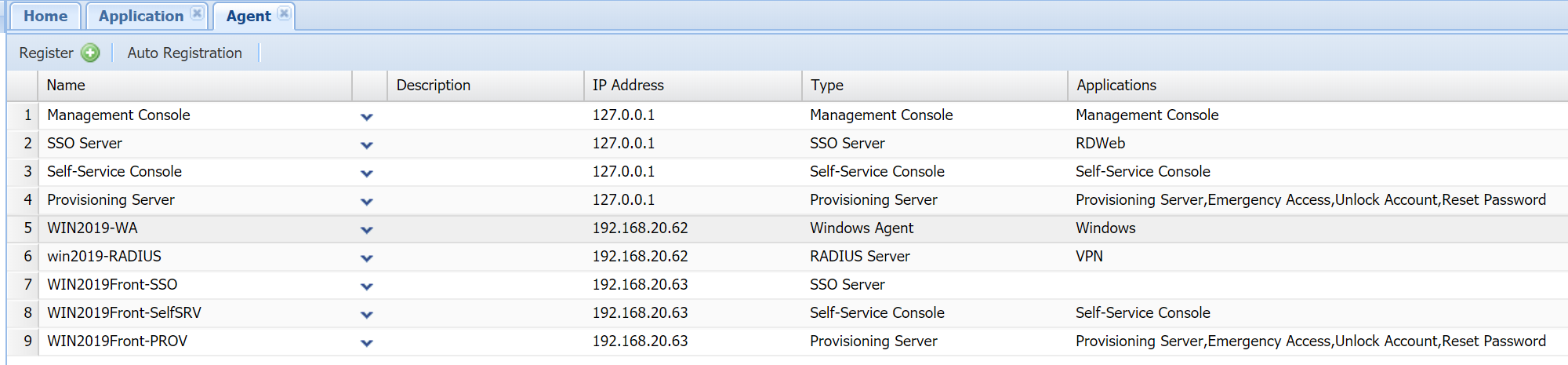This screenshot has height=365, width=1568.
Task: Click the dropdown chevron beside WIN2019Front-SSO
Action: [366, 287]
